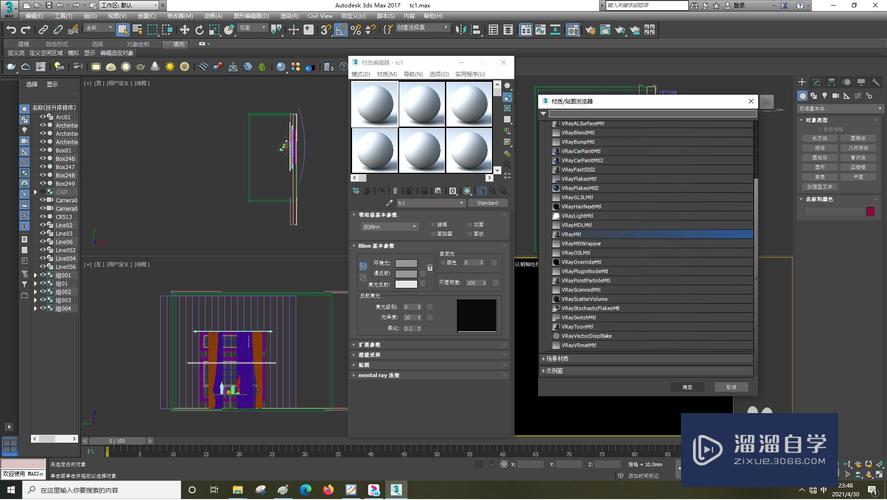The height and width of the screenshot is (500, 887).
Task: Enable the 线框 (Wire) checkbox
Action: pyautogui.click(x=433, y=225)
